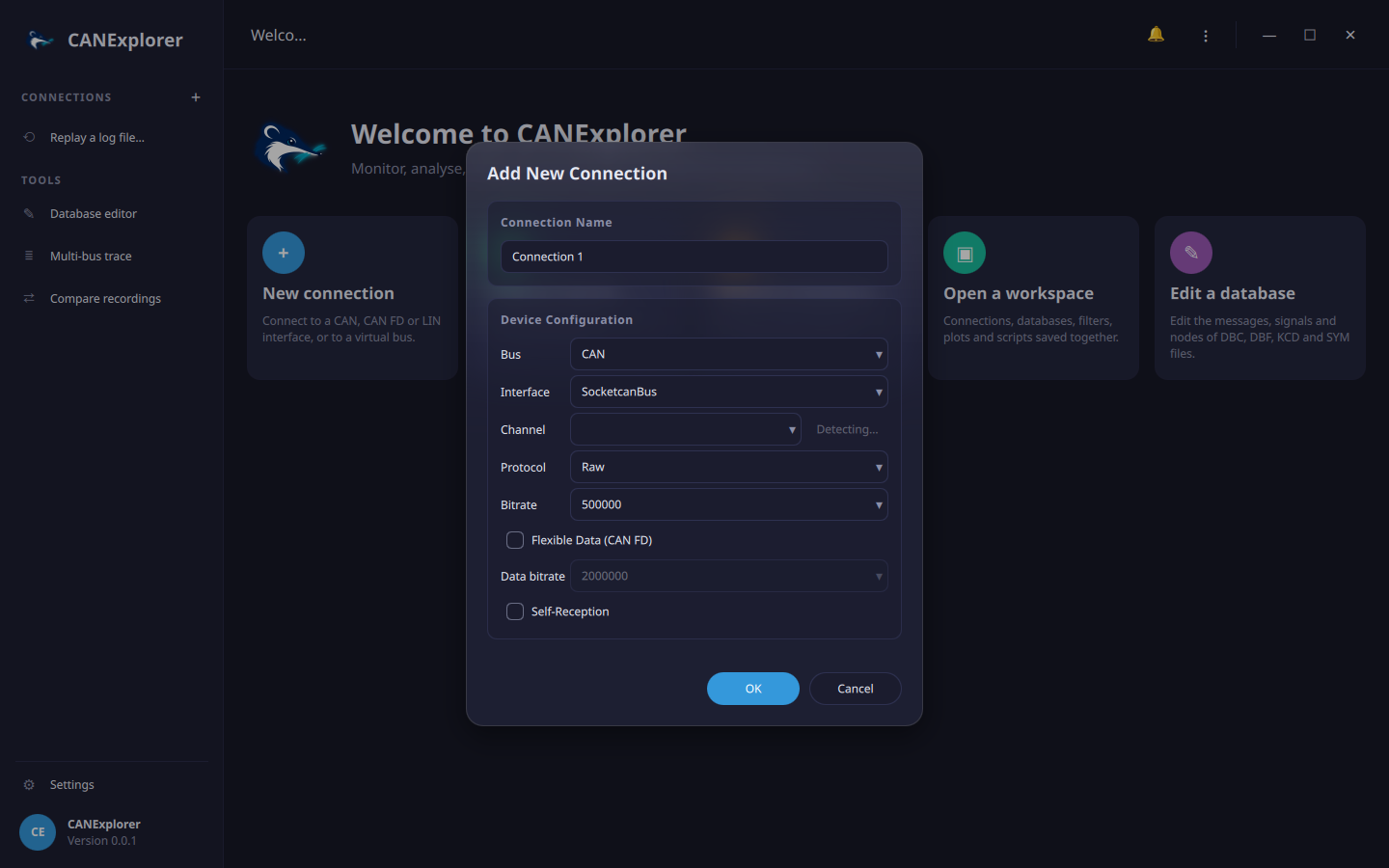
Task: Open the Bus dropdown showing CAN
Action: (729, 354)
